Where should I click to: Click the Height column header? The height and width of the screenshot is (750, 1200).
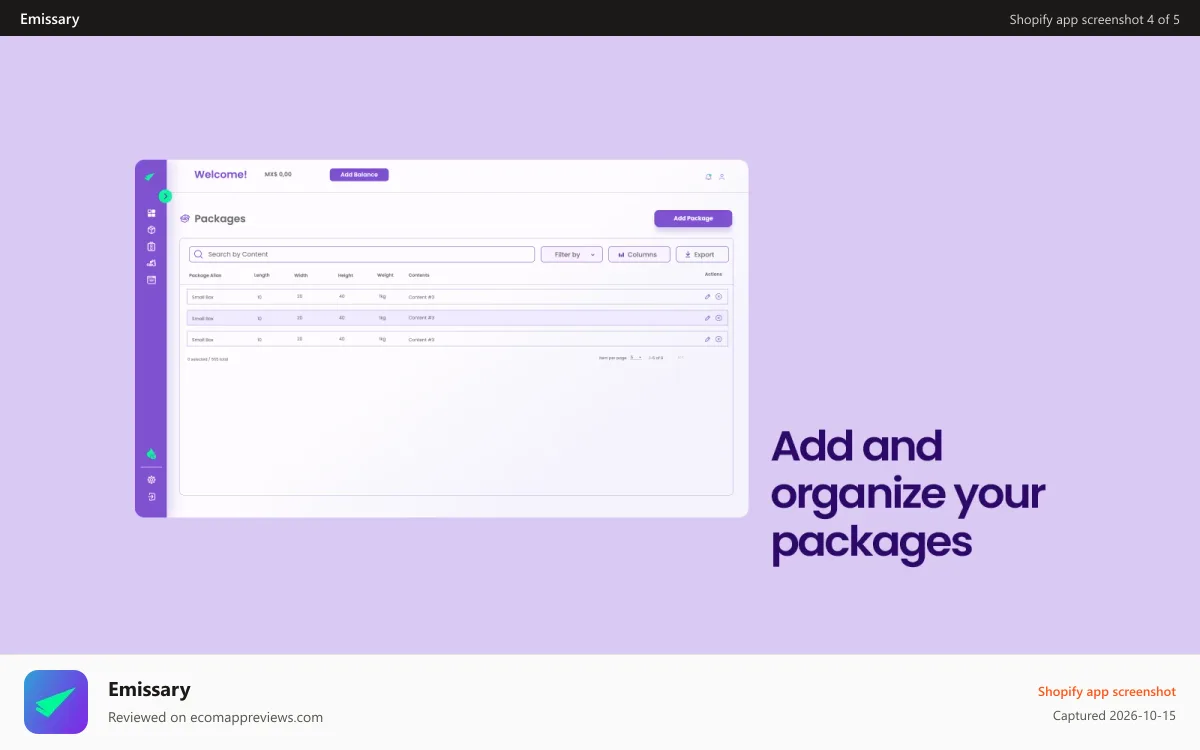(x=345, y=275)
